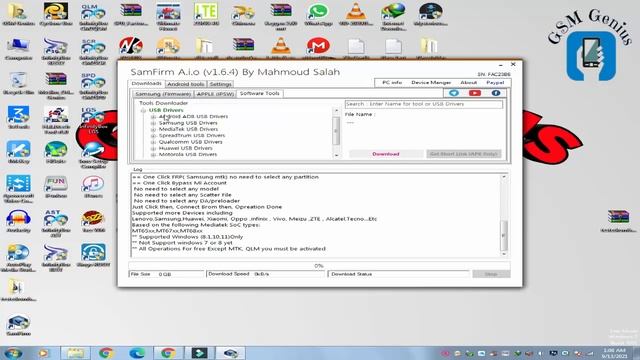
Task: Open the Windows Start menu
Action: 13,353
